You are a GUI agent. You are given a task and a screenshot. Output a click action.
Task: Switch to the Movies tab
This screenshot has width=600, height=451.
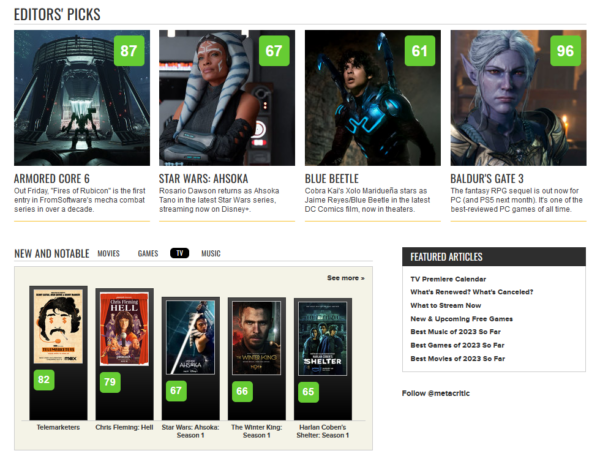(x=109, y=253)
